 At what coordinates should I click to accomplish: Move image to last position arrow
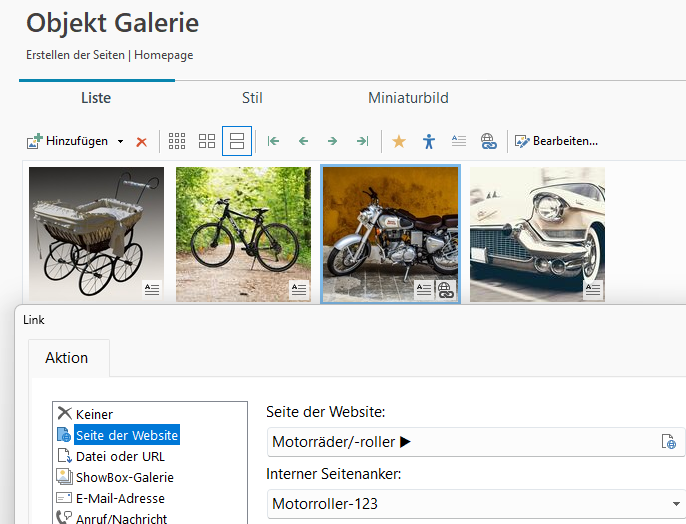(x=362, y=141)
